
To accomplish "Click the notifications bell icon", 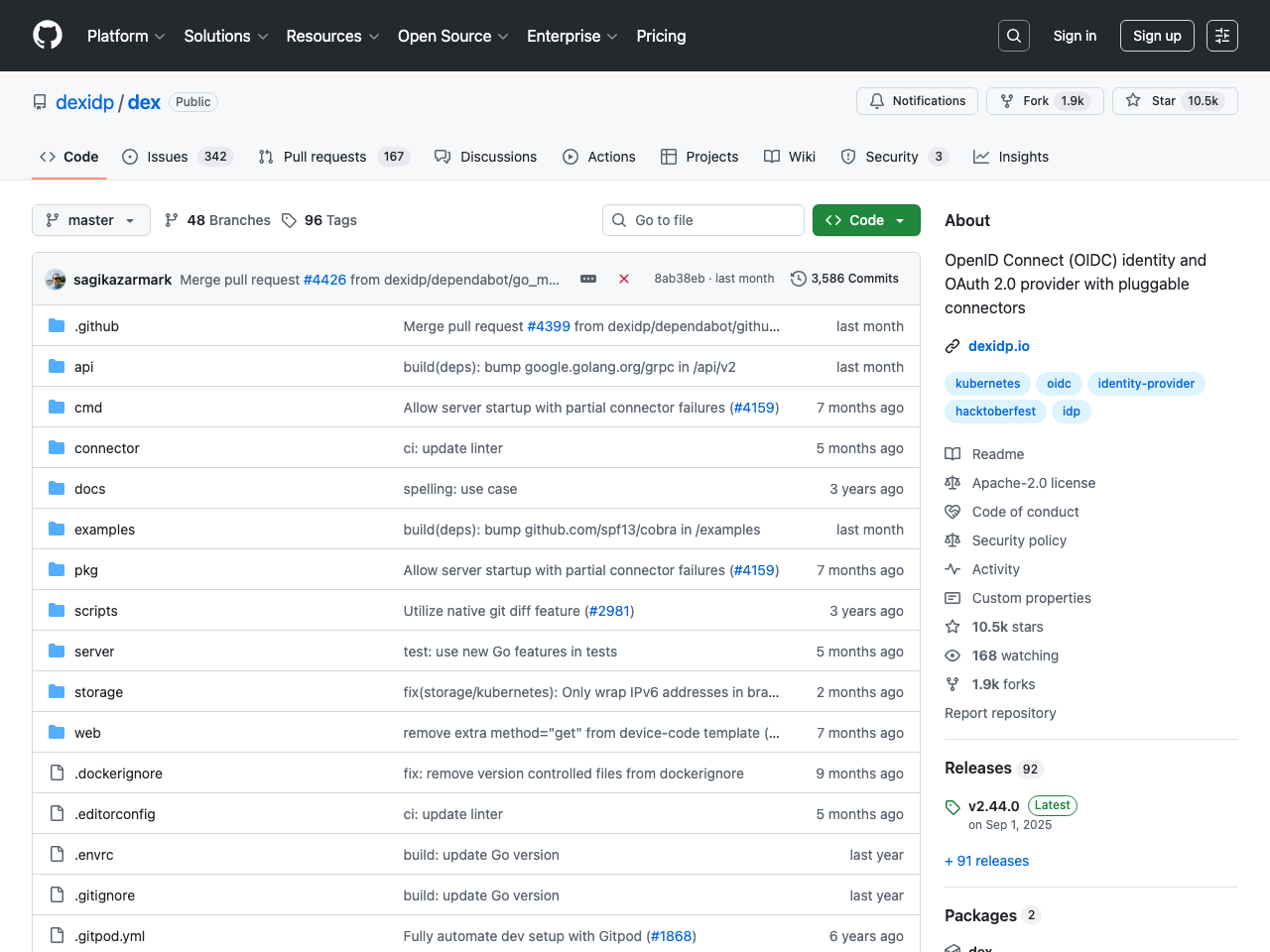I will coord(877,100).
